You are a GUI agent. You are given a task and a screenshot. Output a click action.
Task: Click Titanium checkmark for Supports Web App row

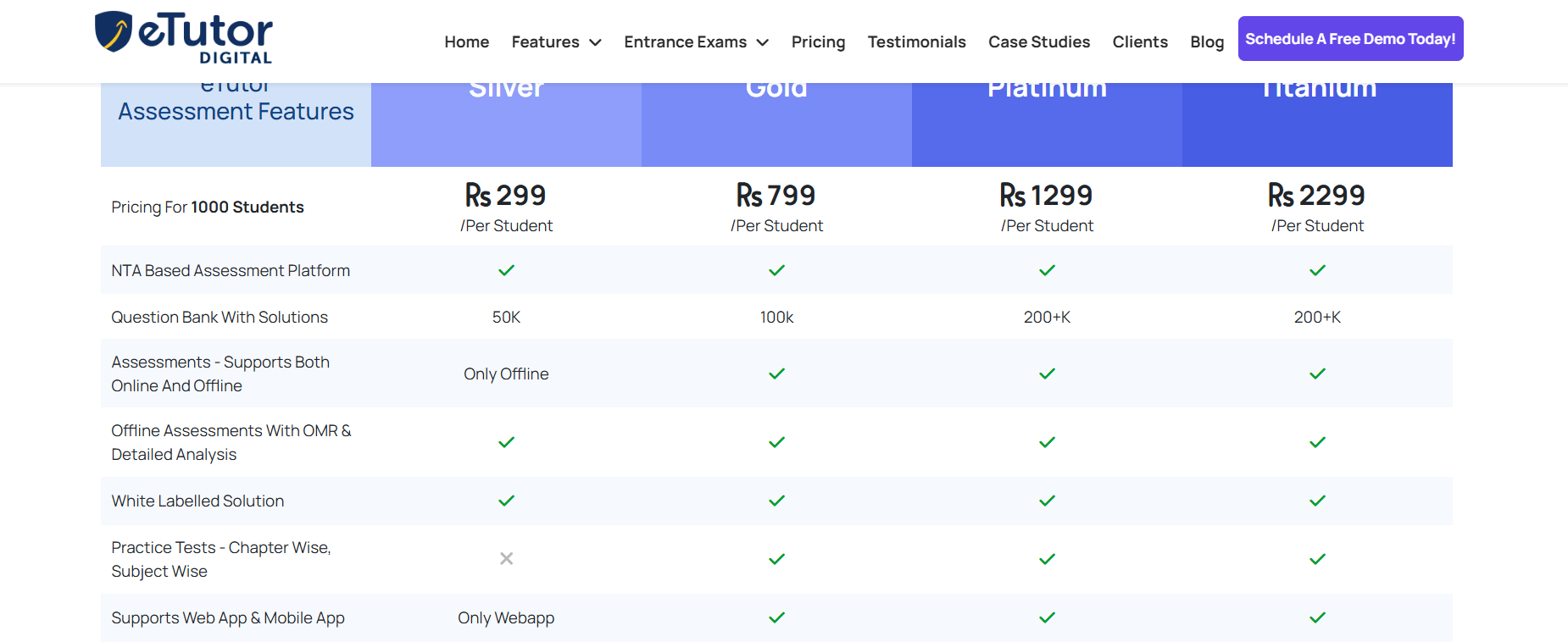pos(1317,617)
